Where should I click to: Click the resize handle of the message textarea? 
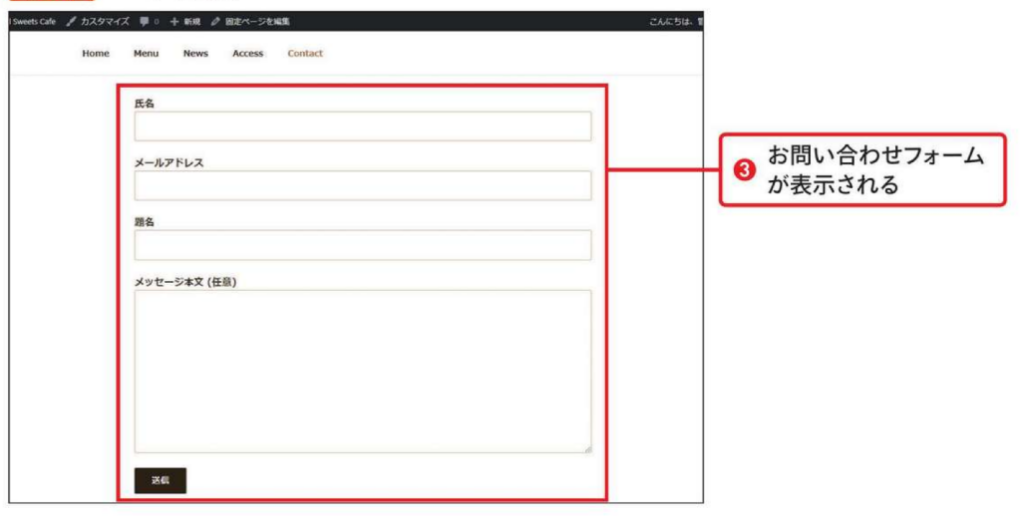click(587, 449)
